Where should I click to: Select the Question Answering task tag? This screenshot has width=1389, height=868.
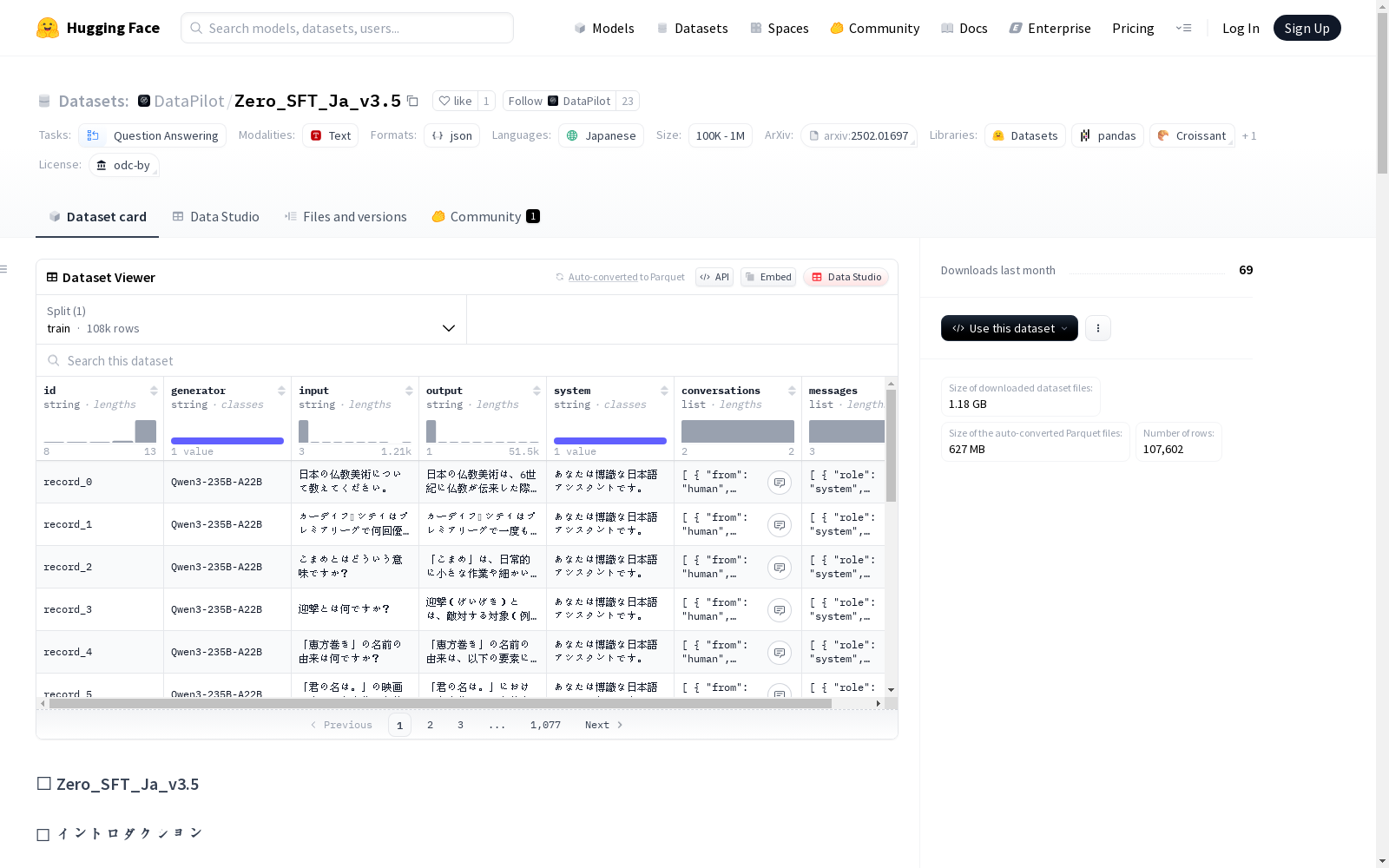[153, 135]
